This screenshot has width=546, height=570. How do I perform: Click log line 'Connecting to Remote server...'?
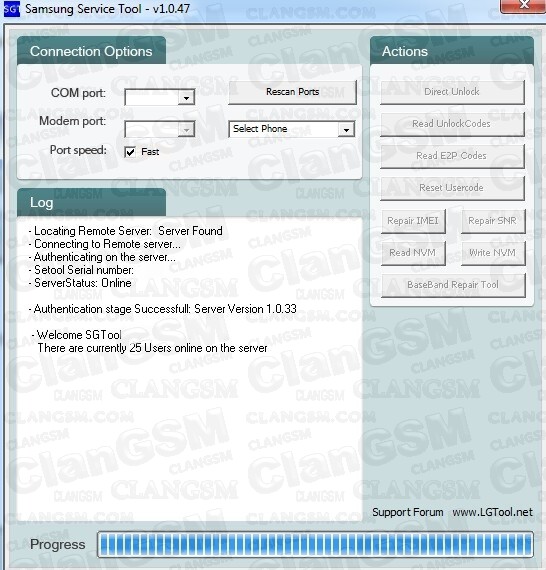point(104,244)
